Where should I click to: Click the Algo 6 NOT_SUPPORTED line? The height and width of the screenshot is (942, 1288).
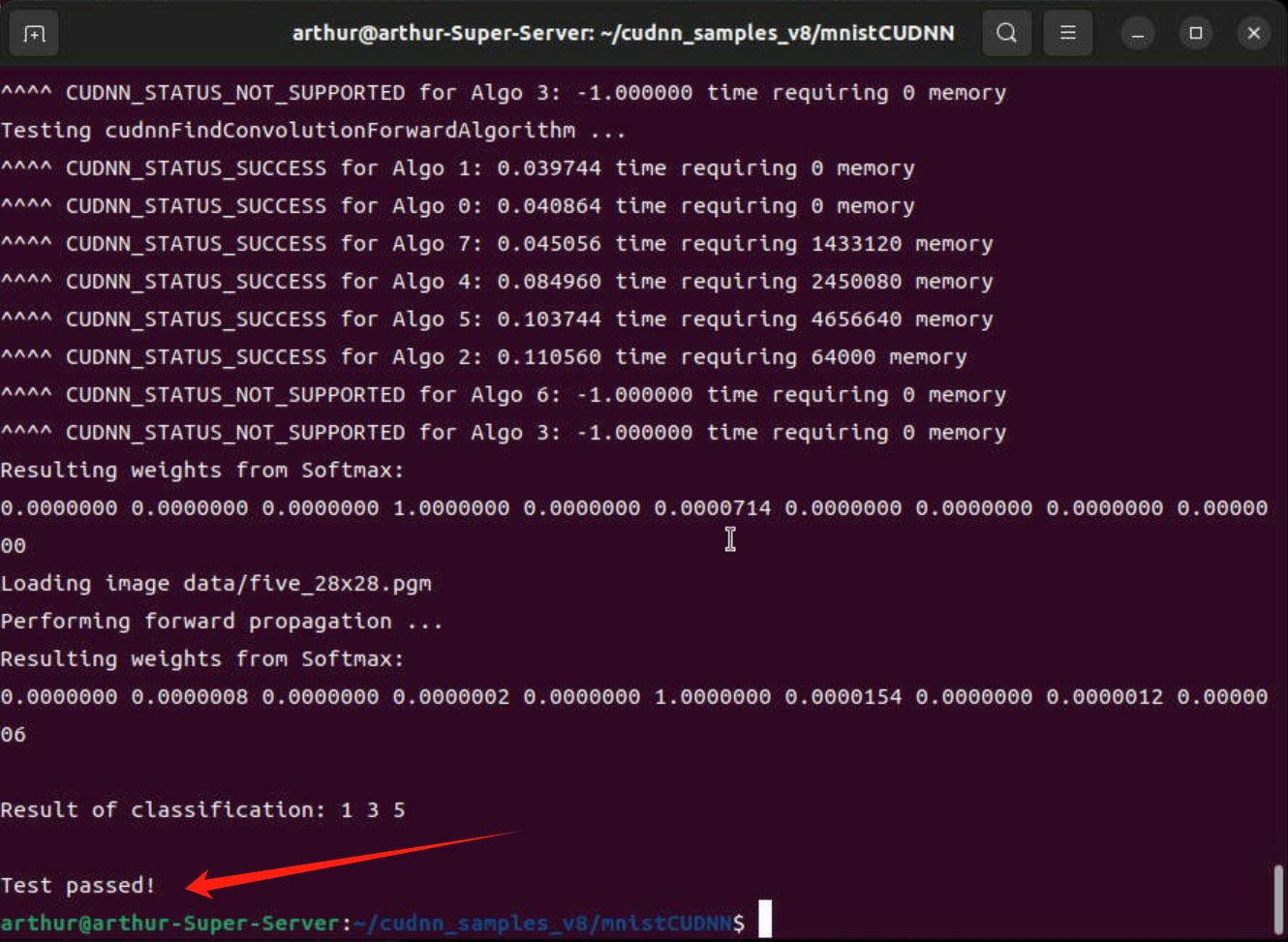(x=504, y=395)
